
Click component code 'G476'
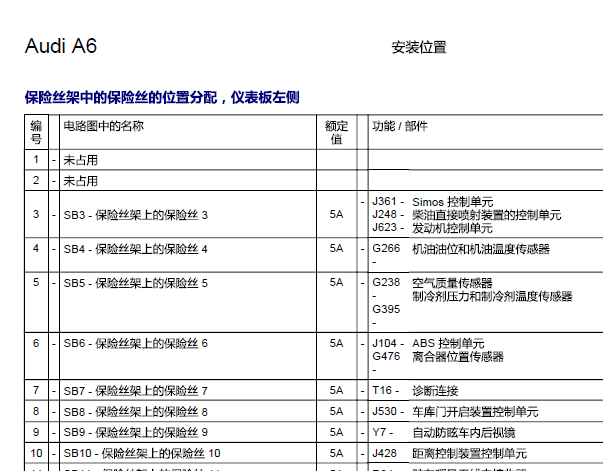386,356
